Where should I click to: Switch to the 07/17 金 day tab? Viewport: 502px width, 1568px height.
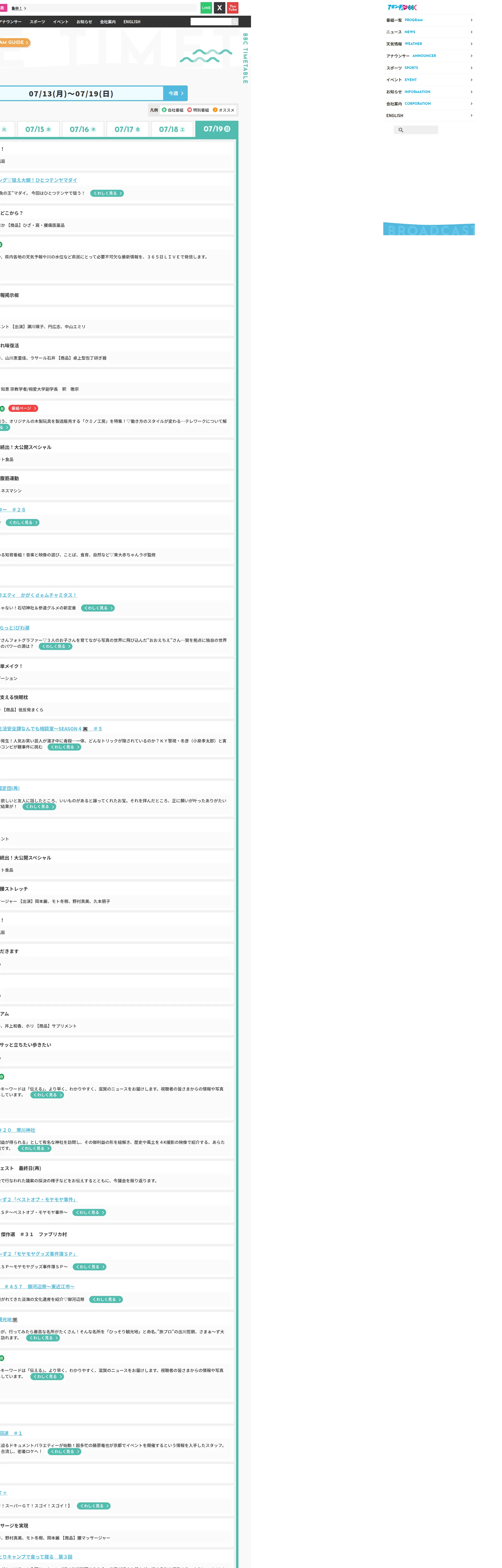coord(127,130)
